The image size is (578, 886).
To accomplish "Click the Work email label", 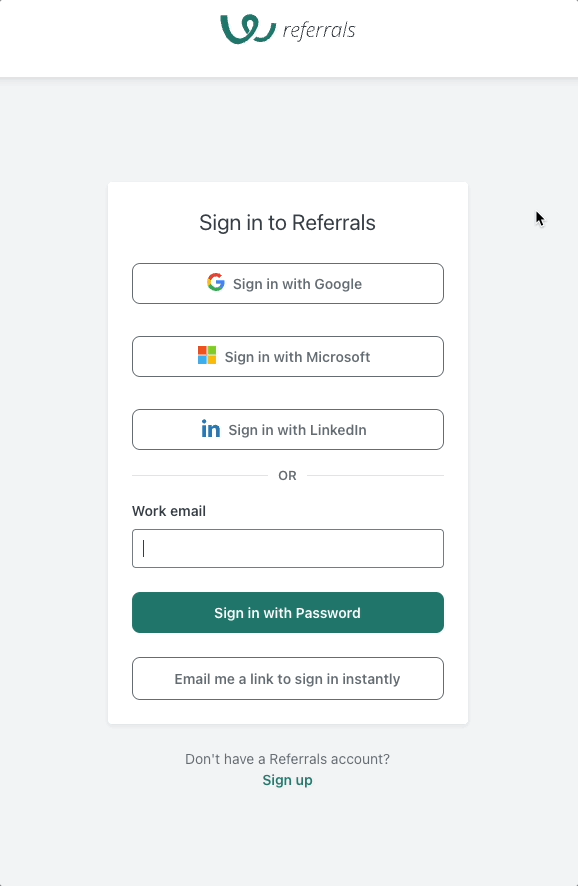I will (x=168, y=511).
